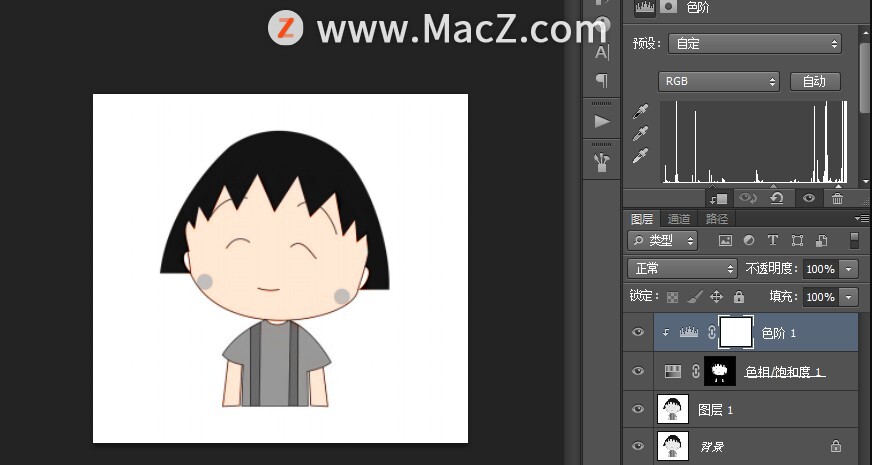Click the properties panel scrollbar thumb
This screenshot has height=465, width=872.
click(865, 78)
